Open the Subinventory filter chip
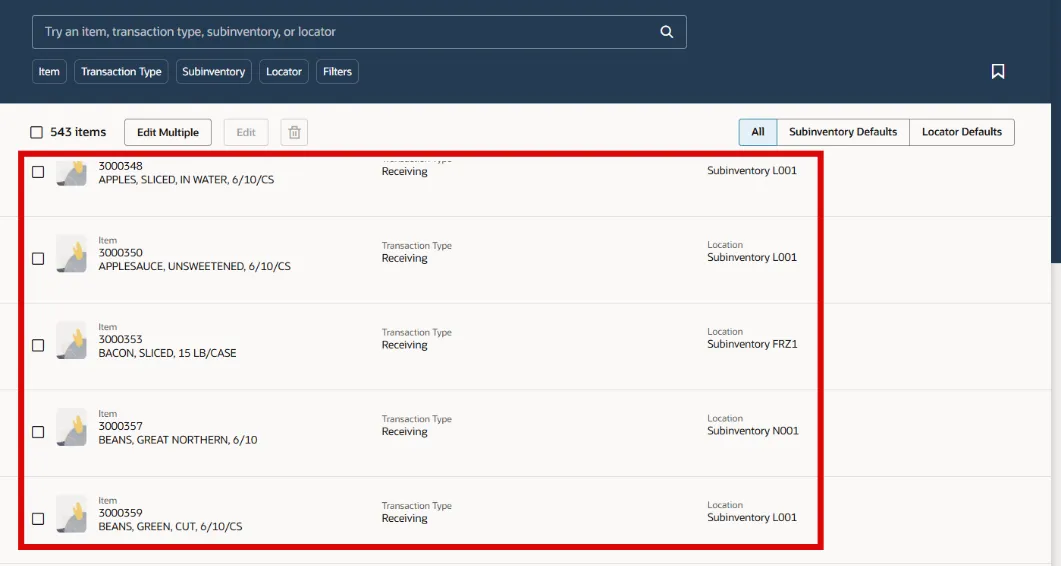Image resolution: width=1061 pixels, height=566 pixels. pos(213,72)
